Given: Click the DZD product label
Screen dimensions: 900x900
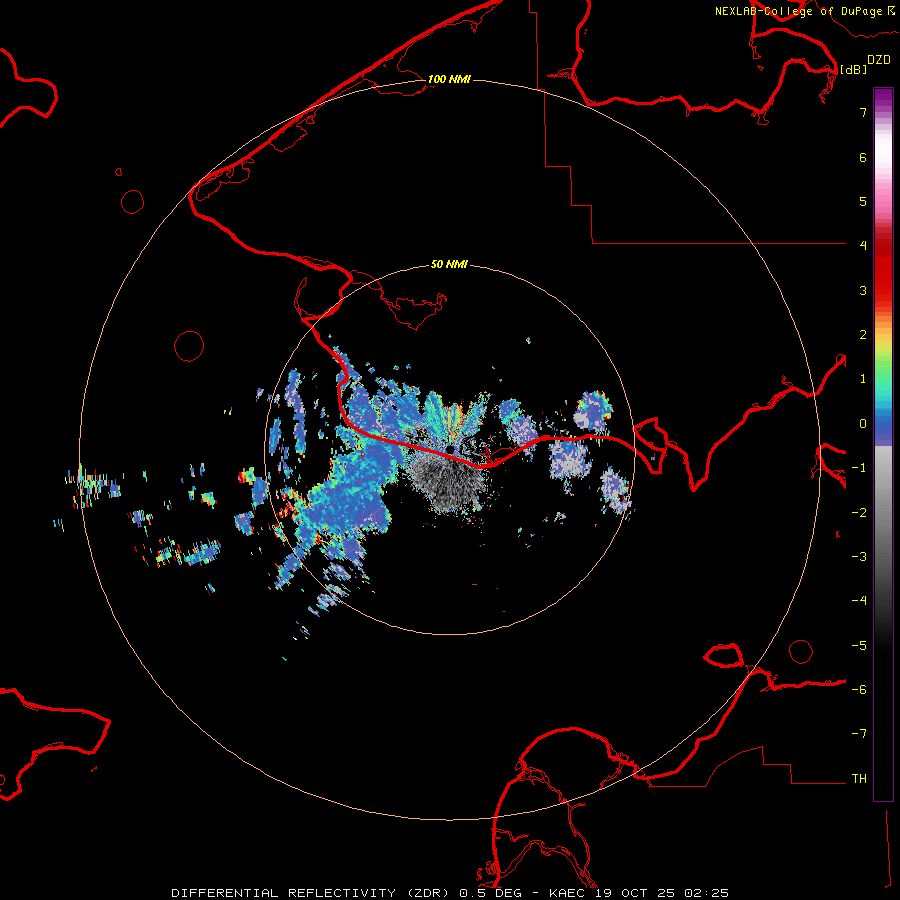Looking at the screenshot, I should pyautogui.click(x=879, y=60).
